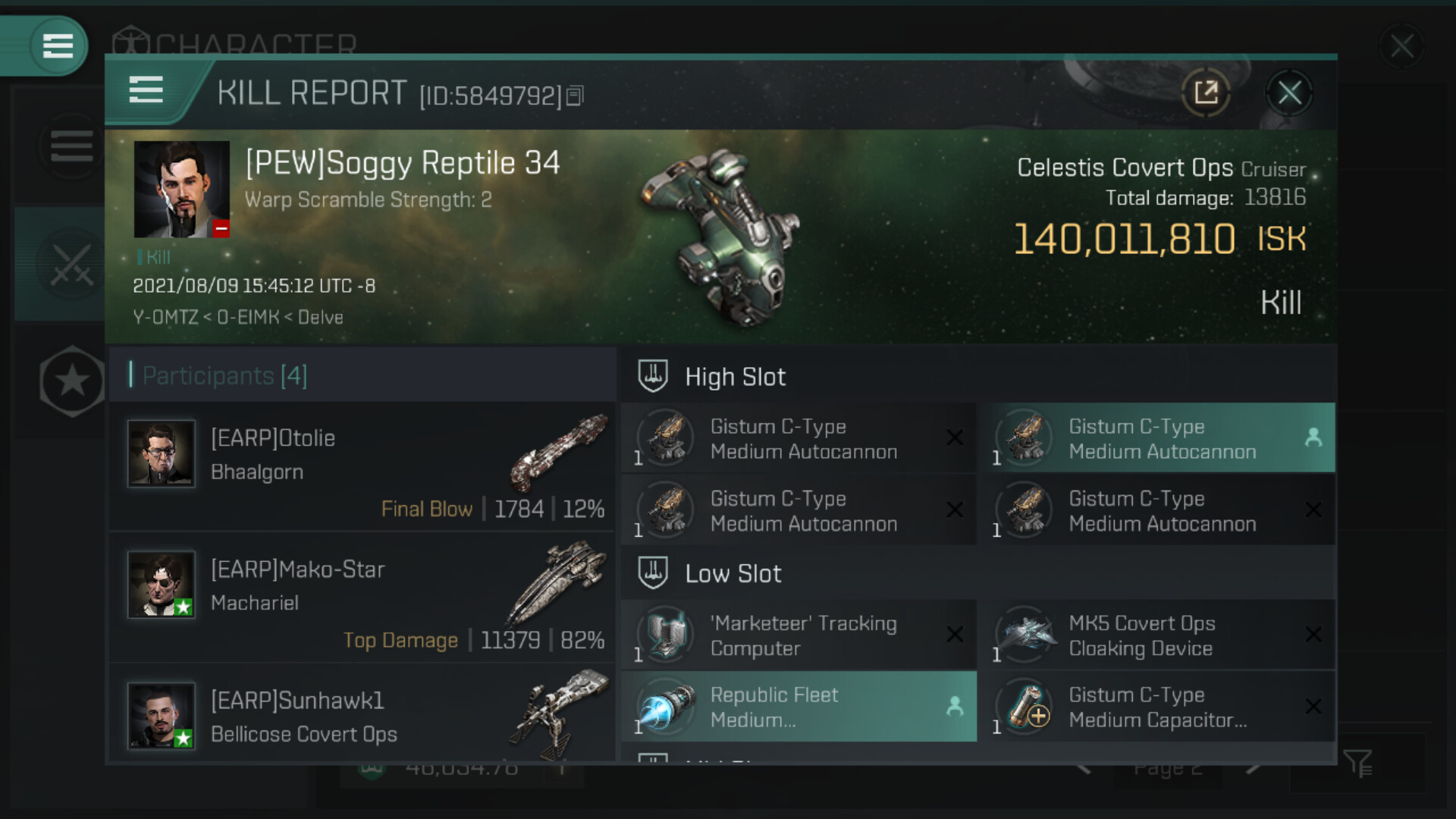Click Gistum C-Type Medium Capacitor module
The width and height of the screenshot is (1456, 819).
point(1157,707)
